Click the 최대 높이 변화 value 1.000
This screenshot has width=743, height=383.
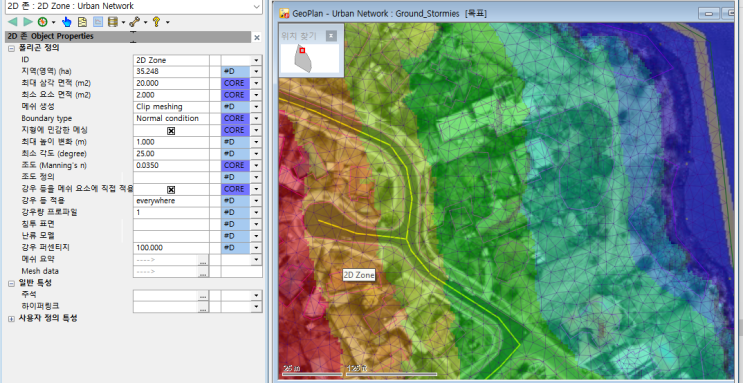click(x=171, y=142)
